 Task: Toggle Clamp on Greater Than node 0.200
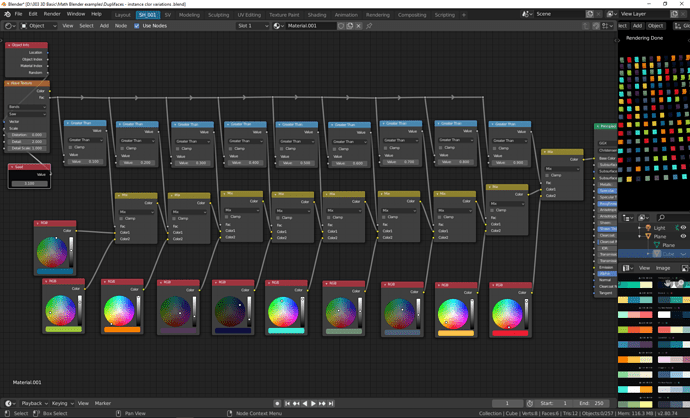pyautogui.click(x=123, y=148)
